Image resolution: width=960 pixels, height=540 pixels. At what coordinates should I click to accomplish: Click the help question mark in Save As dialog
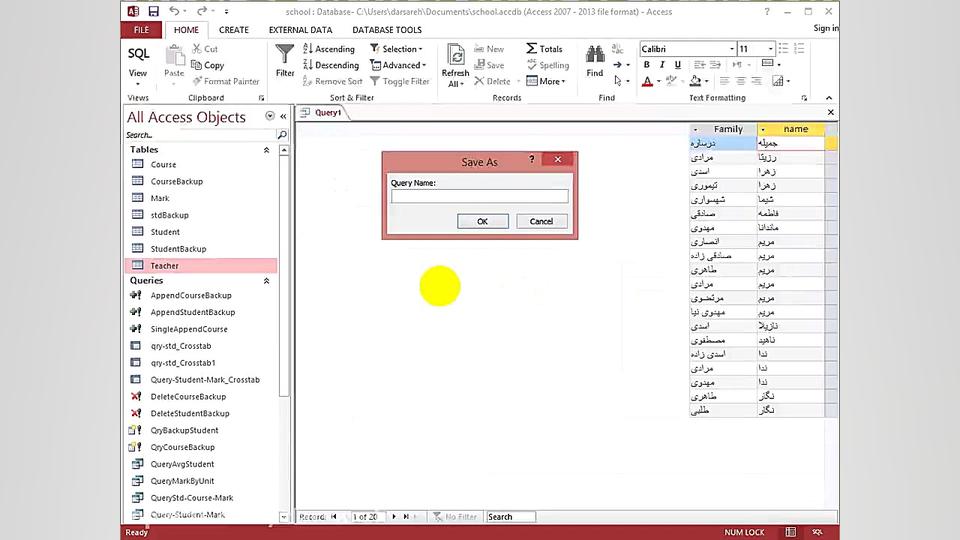tap(531, 159)
